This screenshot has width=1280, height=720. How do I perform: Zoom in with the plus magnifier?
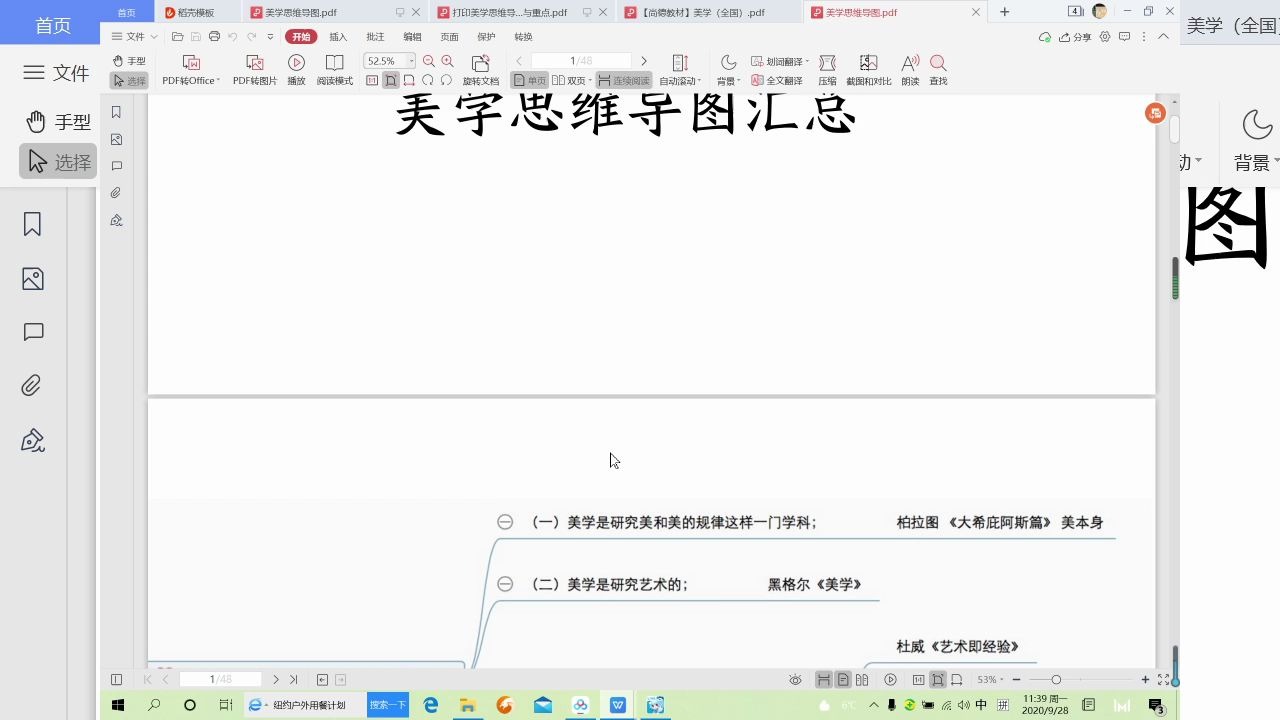click(x=447, y=61)
